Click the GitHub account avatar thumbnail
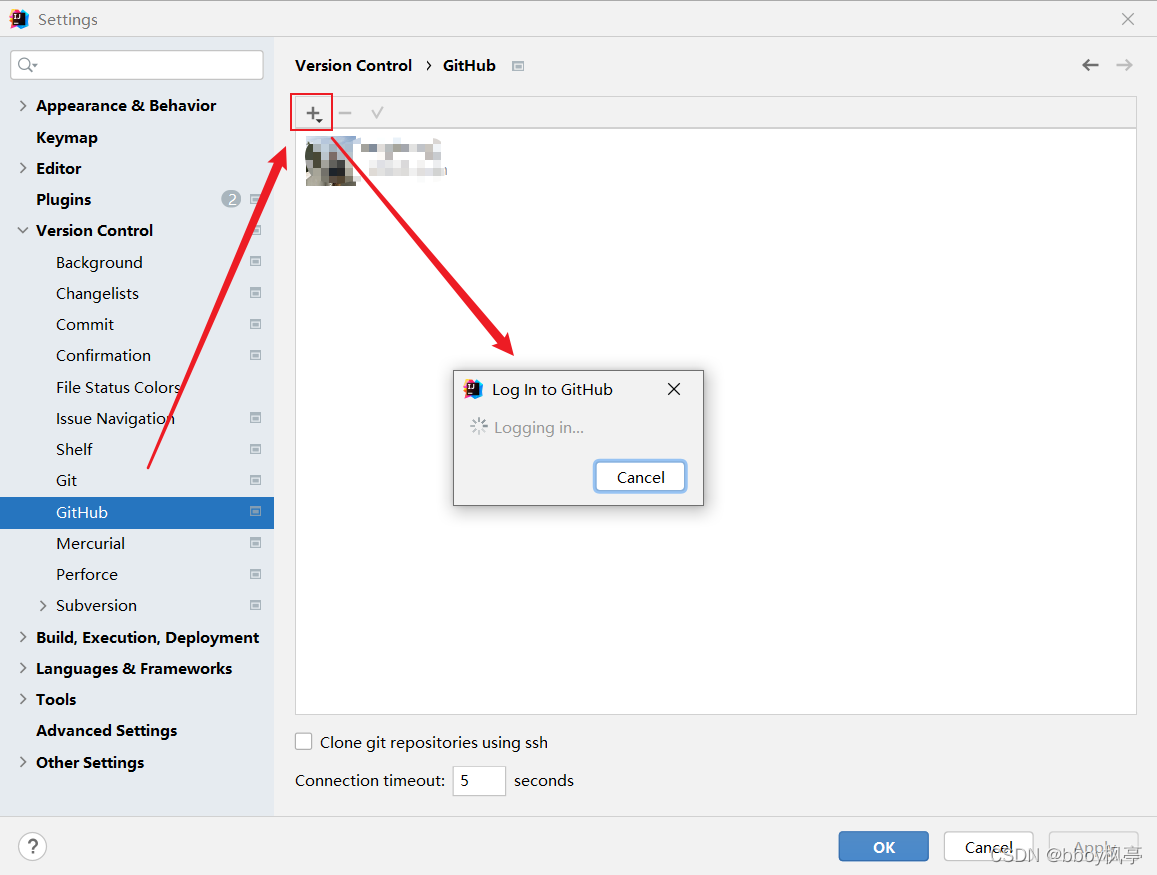Image resolution: width=1157 pixels, height=875 pixels. (x=330, y=161)
